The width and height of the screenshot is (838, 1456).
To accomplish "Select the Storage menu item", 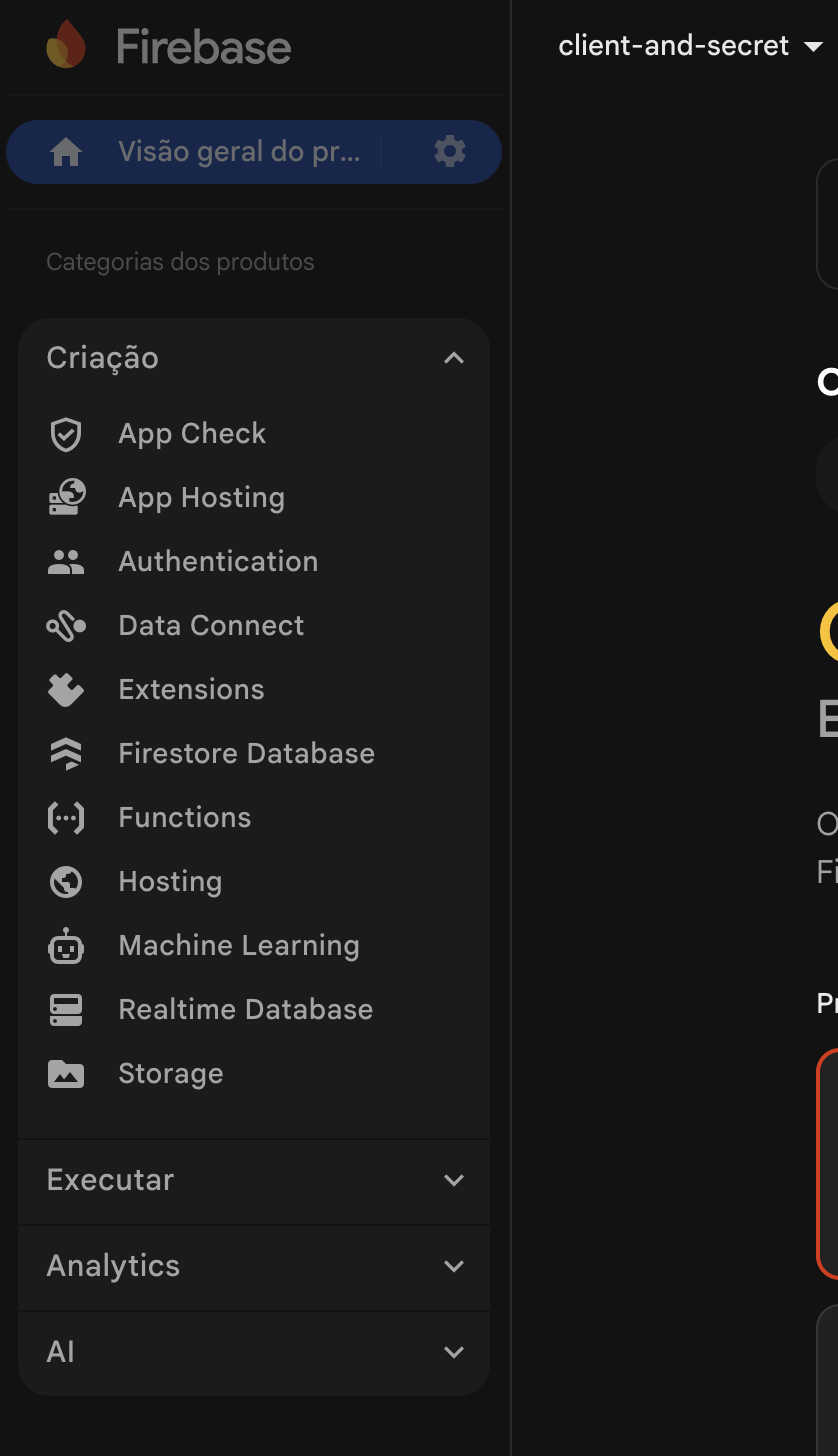I will (171, 1074).
